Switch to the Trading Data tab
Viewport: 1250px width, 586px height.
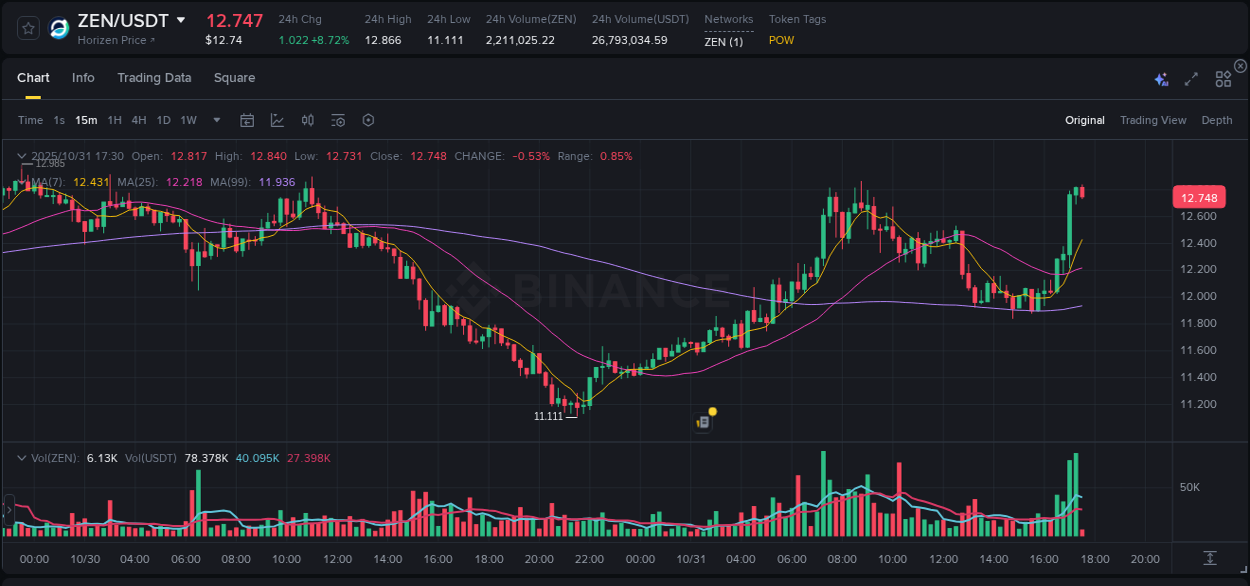154,78
